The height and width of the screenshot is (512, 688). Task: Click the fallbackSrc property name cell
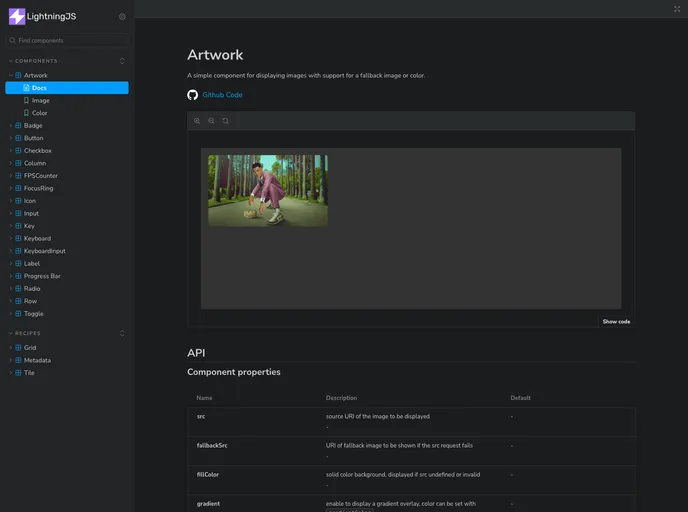click(212, 445)
